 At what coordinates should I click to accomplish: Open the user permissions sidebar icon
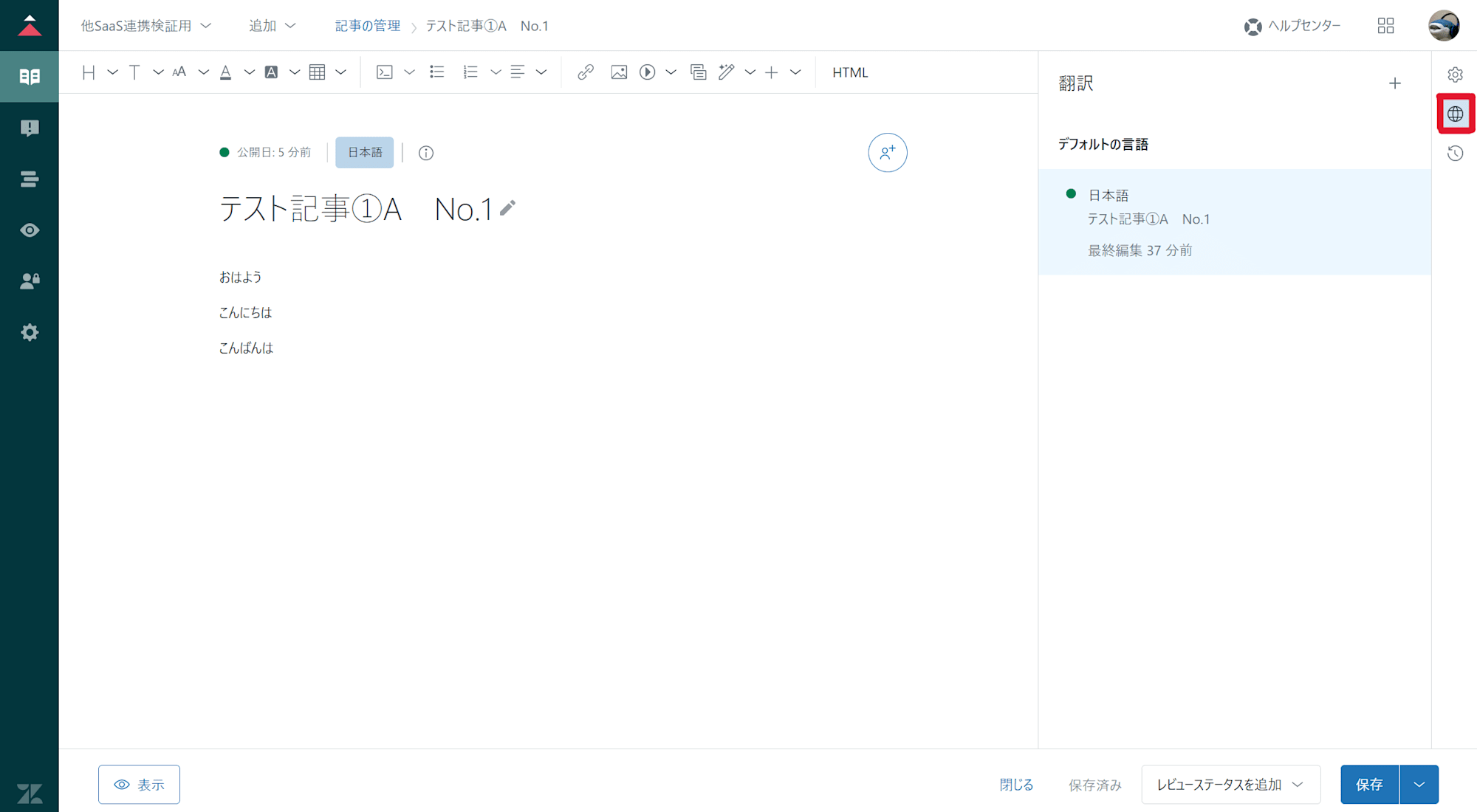coord(30,281)
